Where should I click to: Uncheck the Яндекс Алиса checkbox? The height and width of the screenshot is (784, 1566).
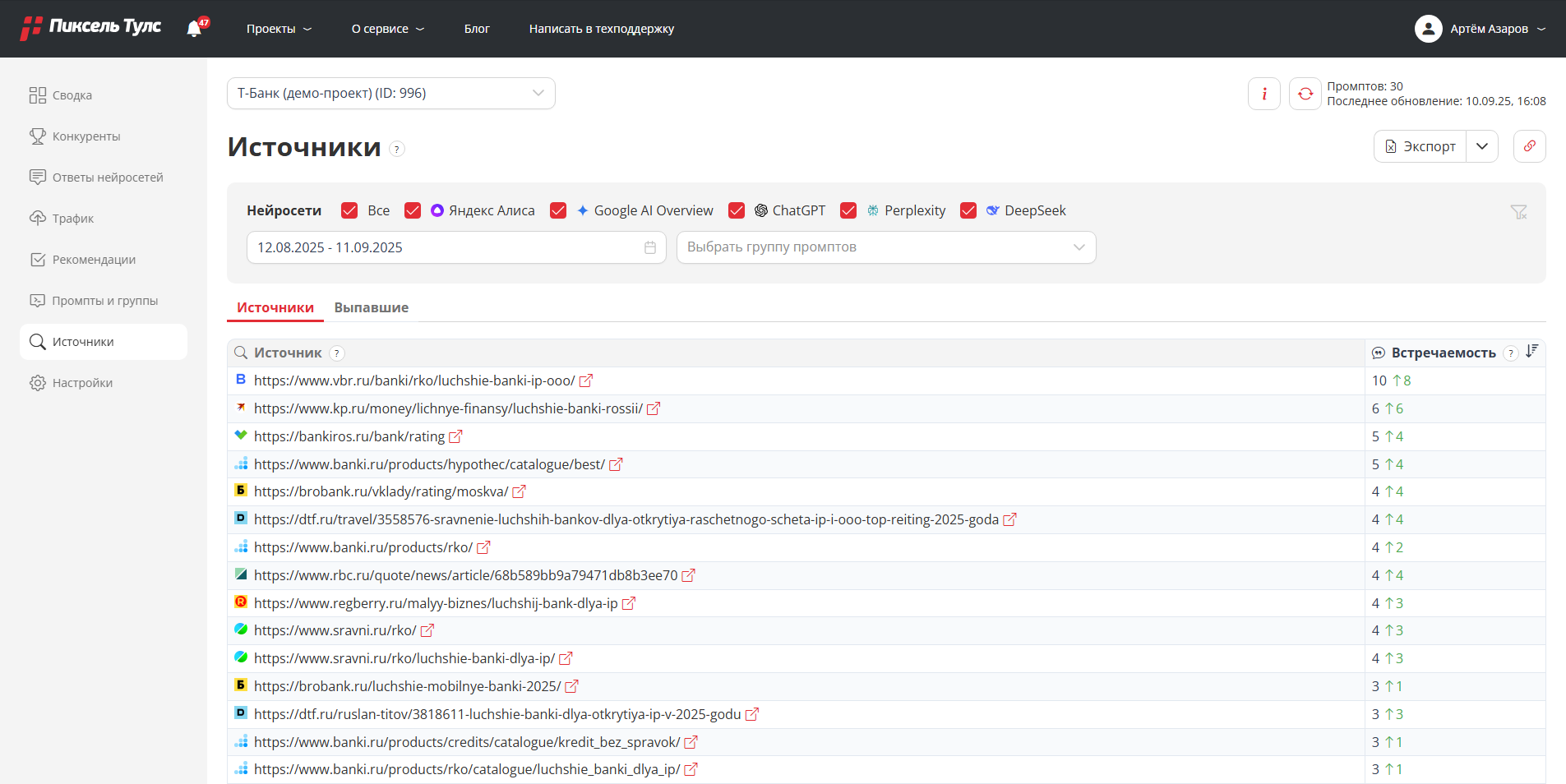point(413,210)
